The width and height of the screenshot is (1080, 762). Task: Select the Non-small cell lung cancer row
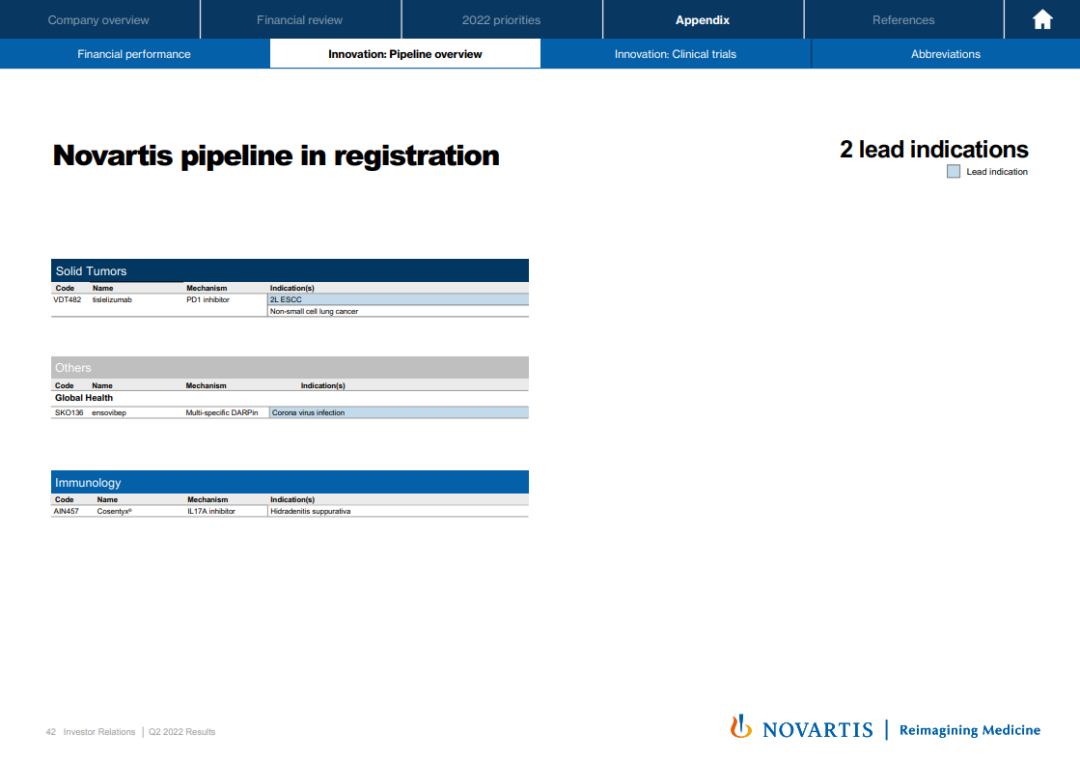pos(398,311)
